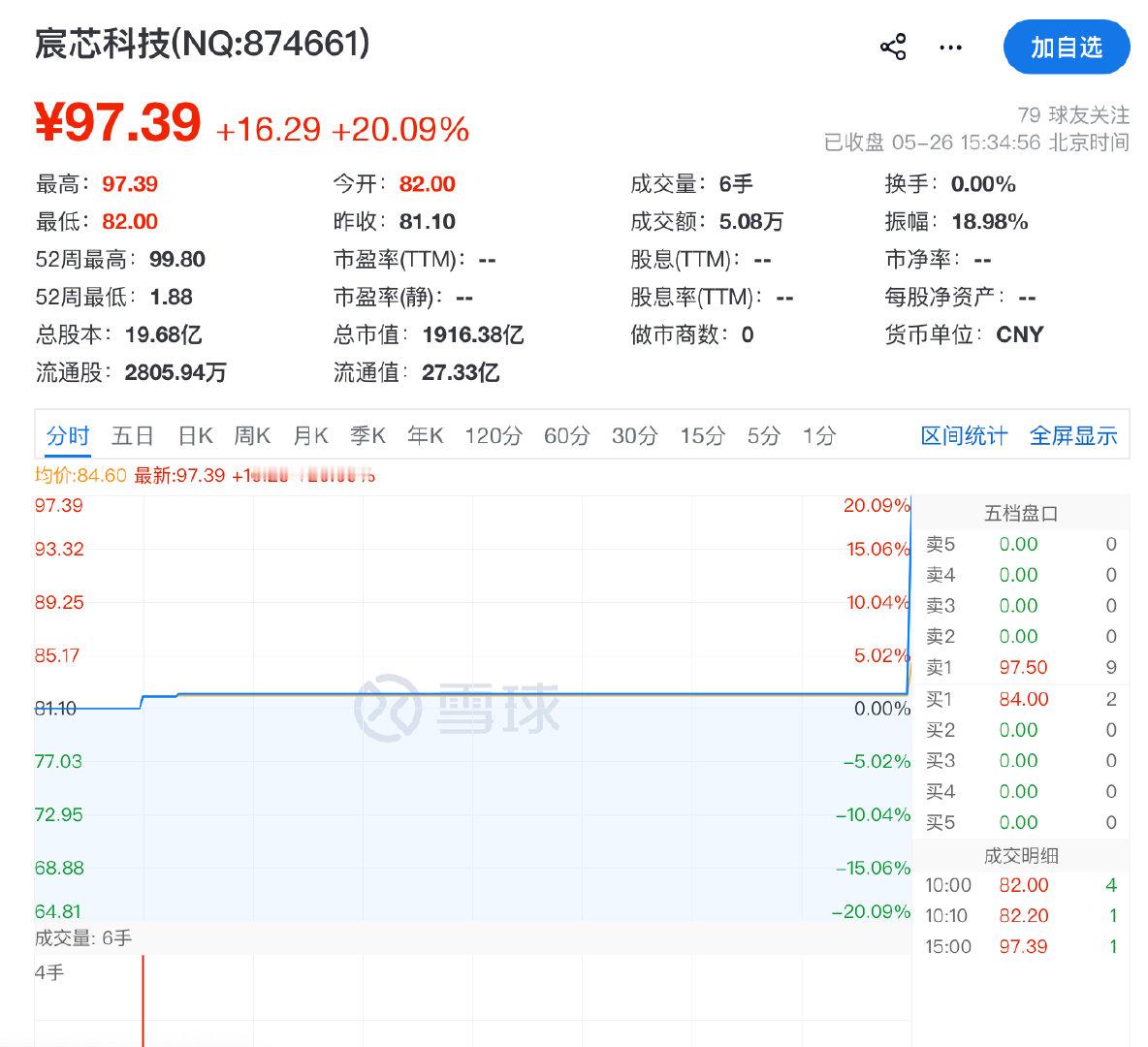Choose the 60分 interval tab
Screen dimensions: 1148x1047
pos(566,435)
